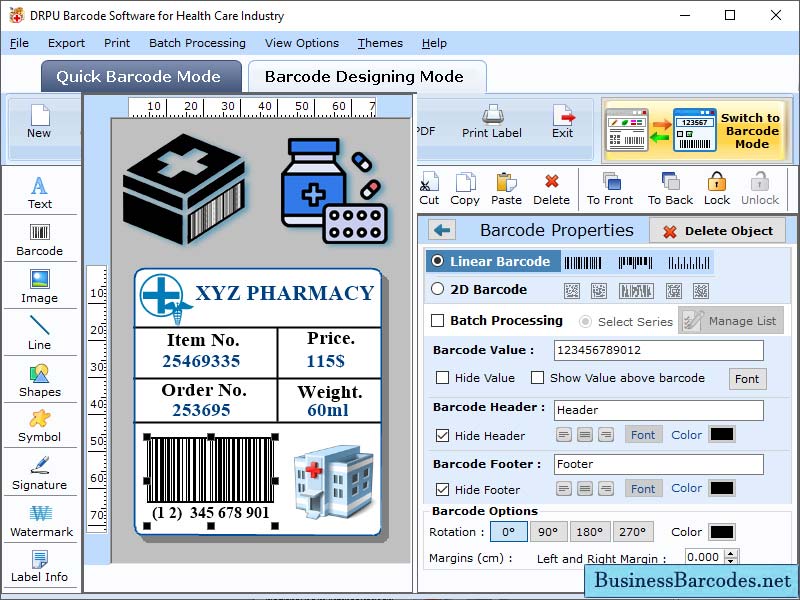This screenshot has height=600, width=800.
Task: Click the Delete Object button
Action: (718, 230)
